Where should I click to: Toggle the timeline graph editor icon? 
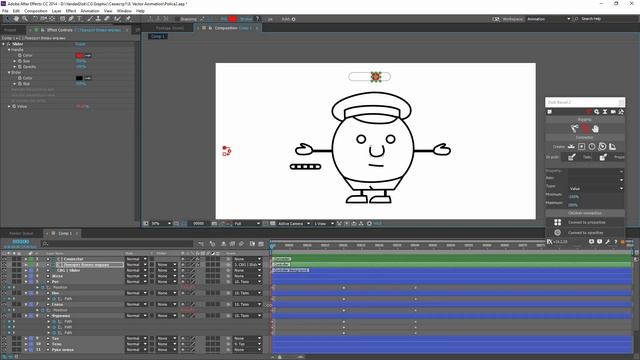point(261,244)
